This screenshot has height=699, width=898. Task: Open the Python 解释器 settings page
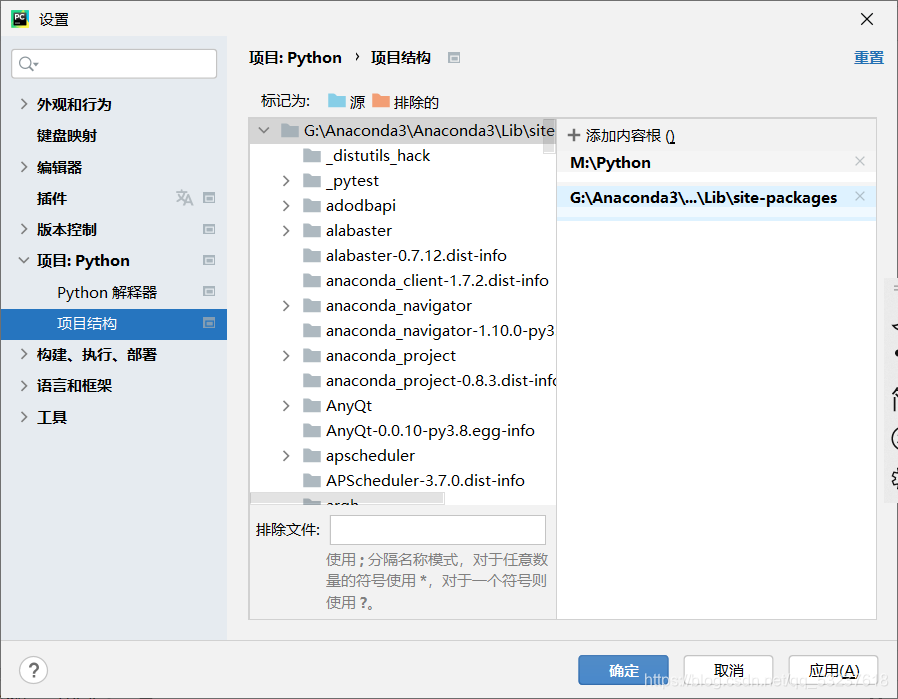(x=107, y=292)
